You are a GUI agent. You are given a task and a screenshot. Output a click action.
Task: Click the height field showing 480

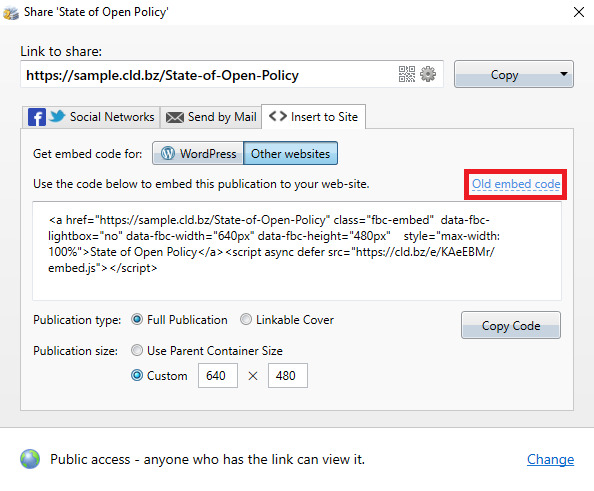pyautogui.click(x=288, y=375)
